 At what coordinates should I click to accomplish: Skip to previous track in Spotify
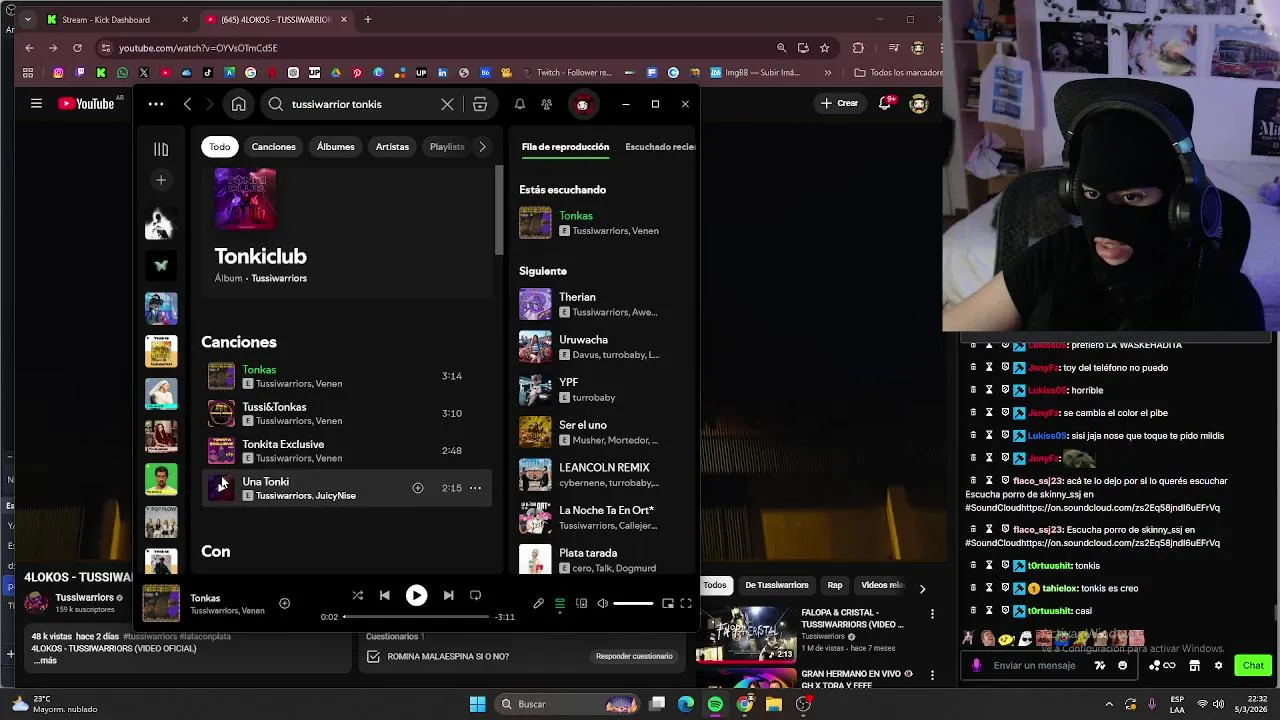click(384, 595)
